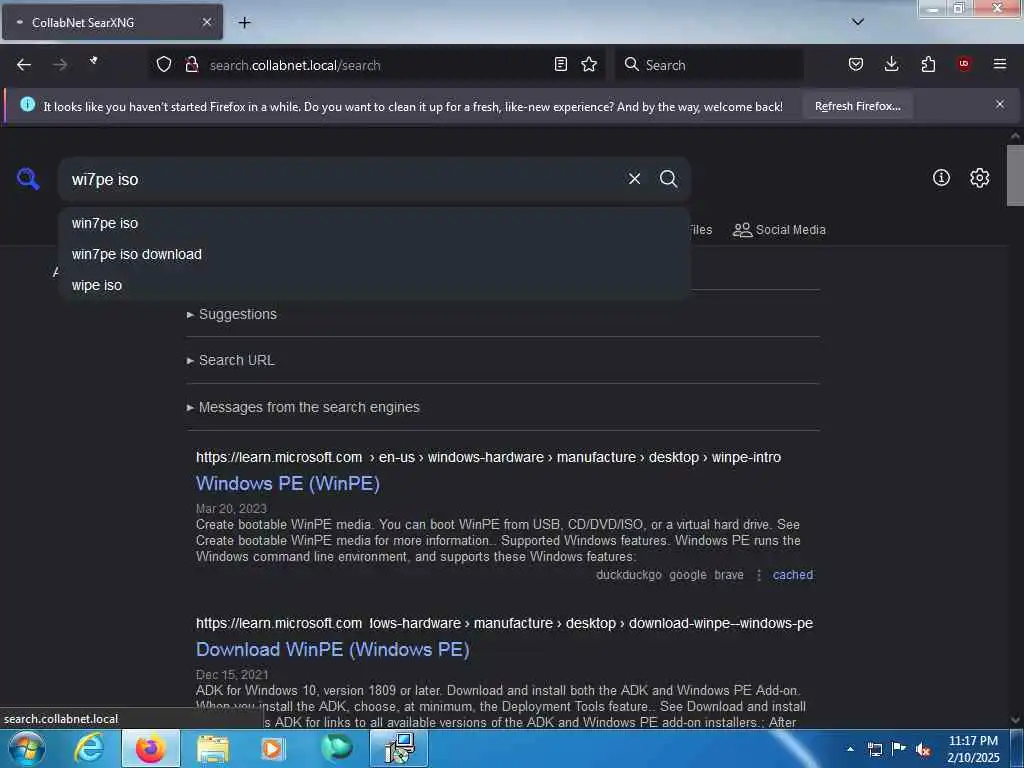
Task: Open the Action Center flag icon
Action: click(x=899, y=749)
